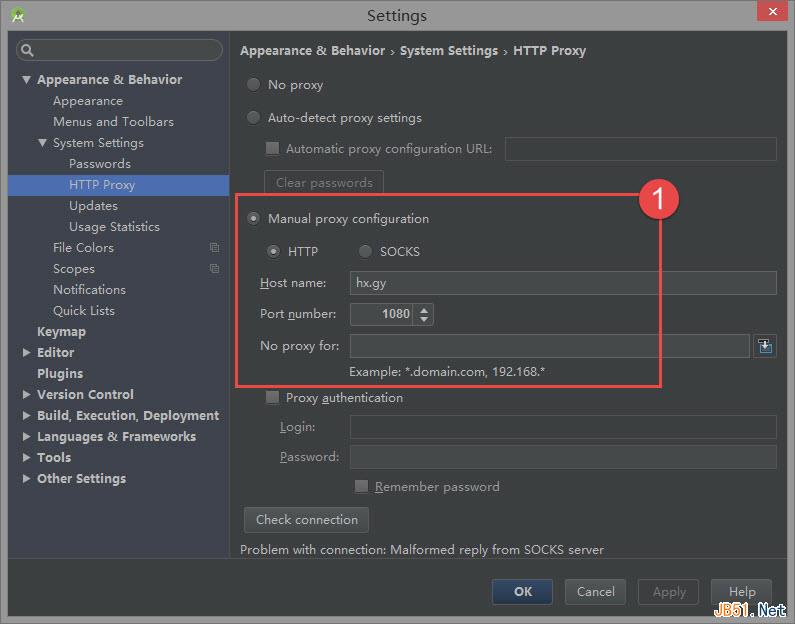Increase port number with the up arrow
Viewport: 795px width, 624px height.
(425, 309)
